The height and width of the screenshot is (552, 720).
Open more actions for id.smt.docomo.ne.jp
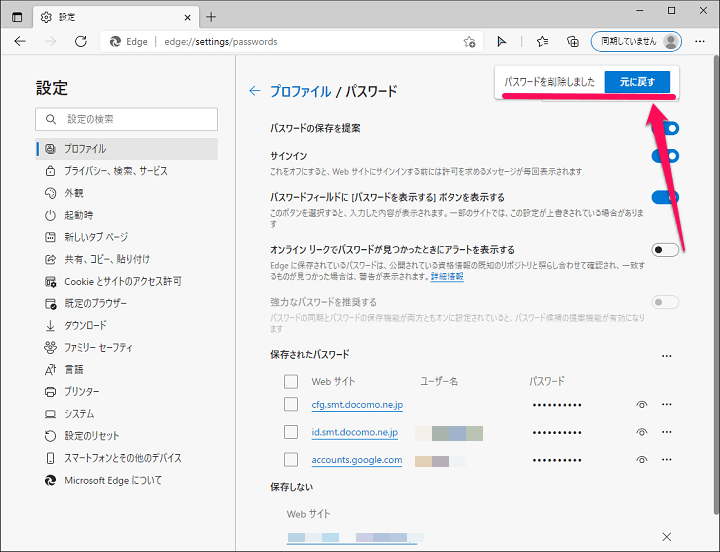tap(667, 432)
